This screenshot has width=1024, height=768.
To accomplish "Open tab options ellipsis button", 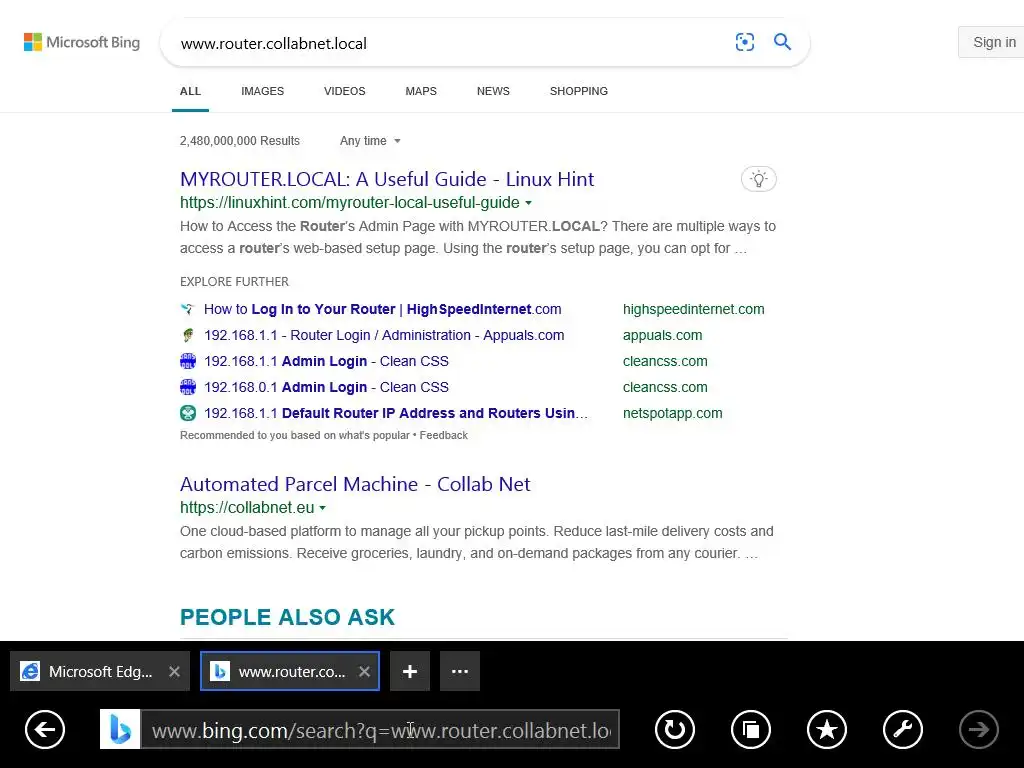I will 460,671.
